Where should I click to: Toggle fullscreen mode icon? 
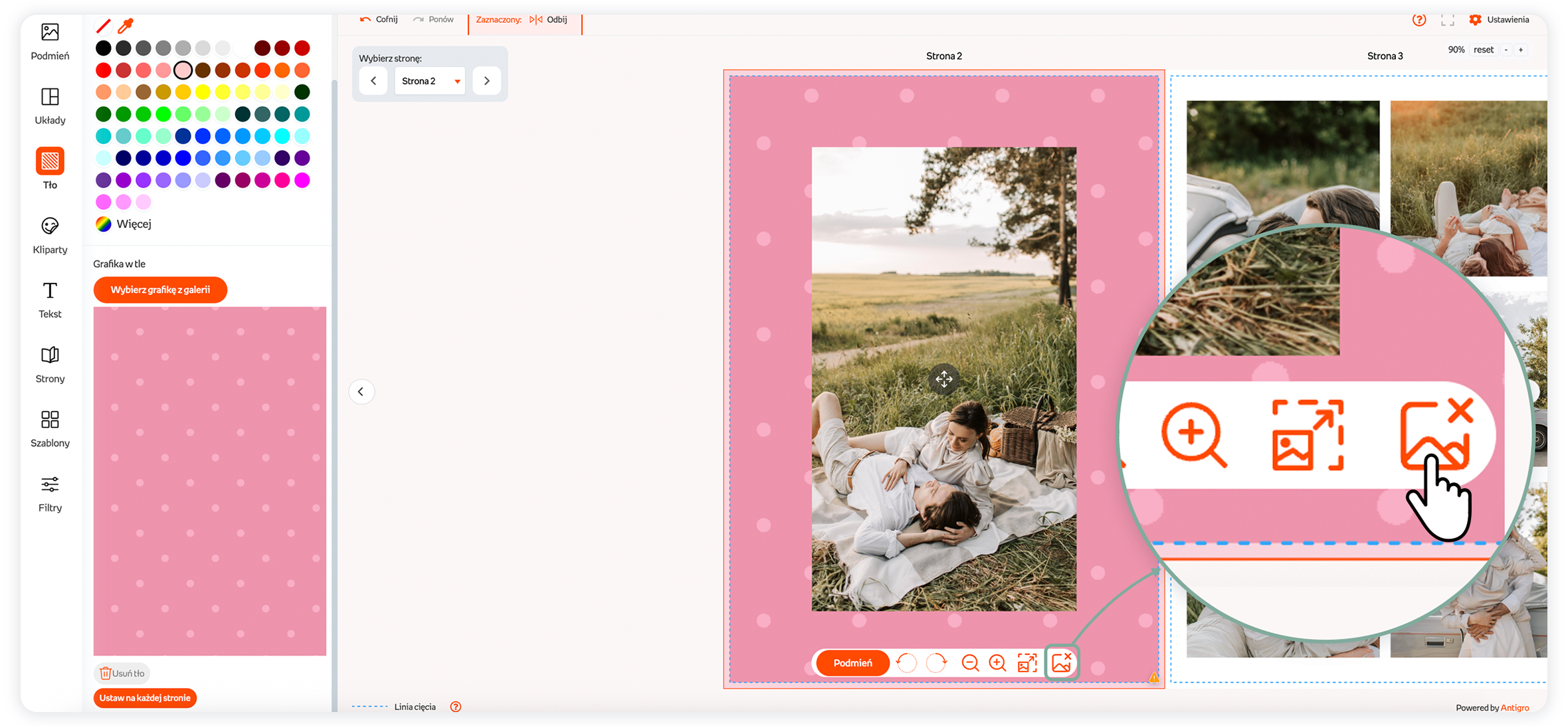[1447, 20]
